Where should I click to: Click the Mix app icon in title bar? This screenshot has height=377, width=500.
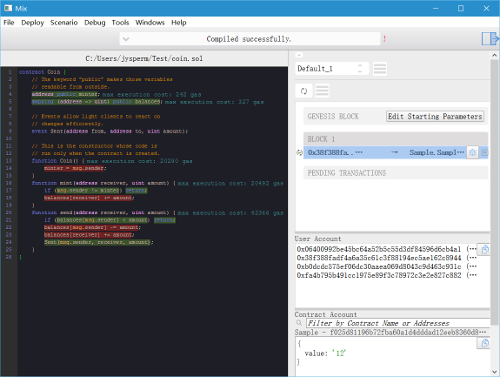pyautogui.click(x=8, y=8)
